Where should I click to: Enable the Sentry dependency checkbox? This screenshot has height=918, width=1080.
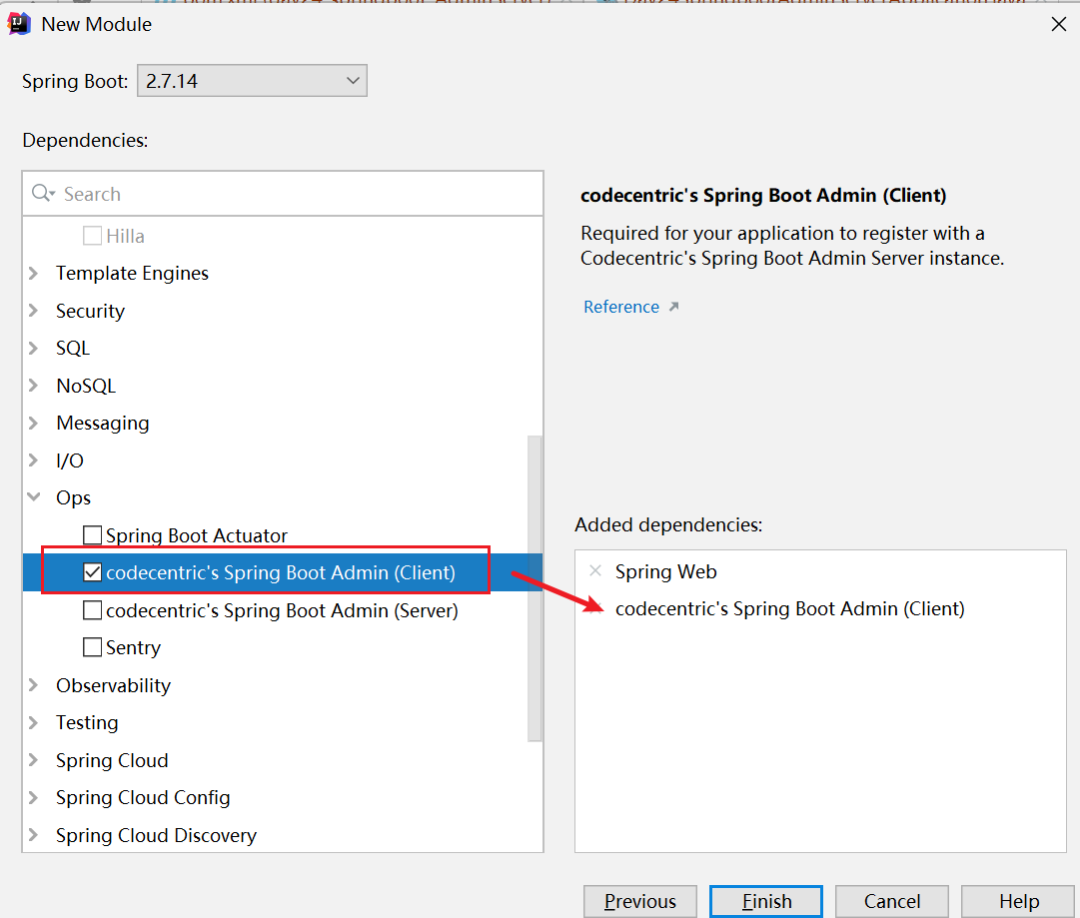pos(92,647)
